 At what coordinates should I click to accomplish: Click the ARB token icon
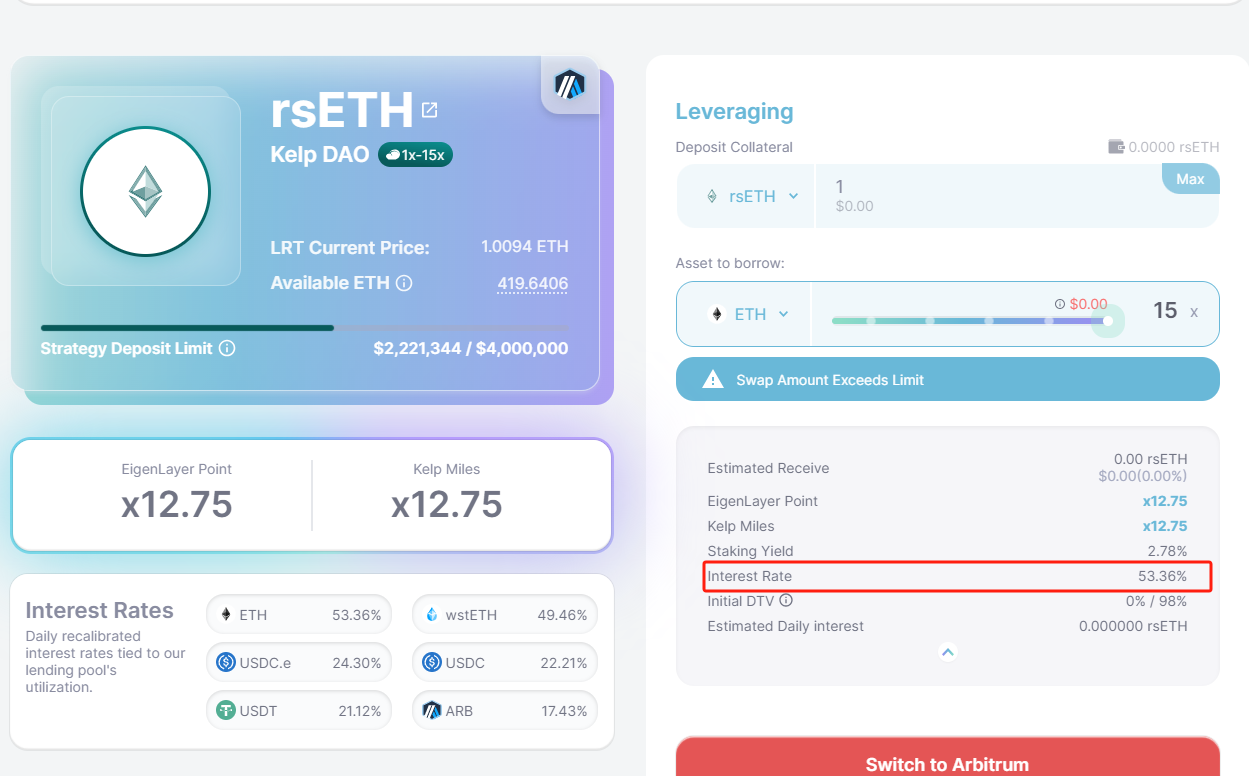[432, 711]
